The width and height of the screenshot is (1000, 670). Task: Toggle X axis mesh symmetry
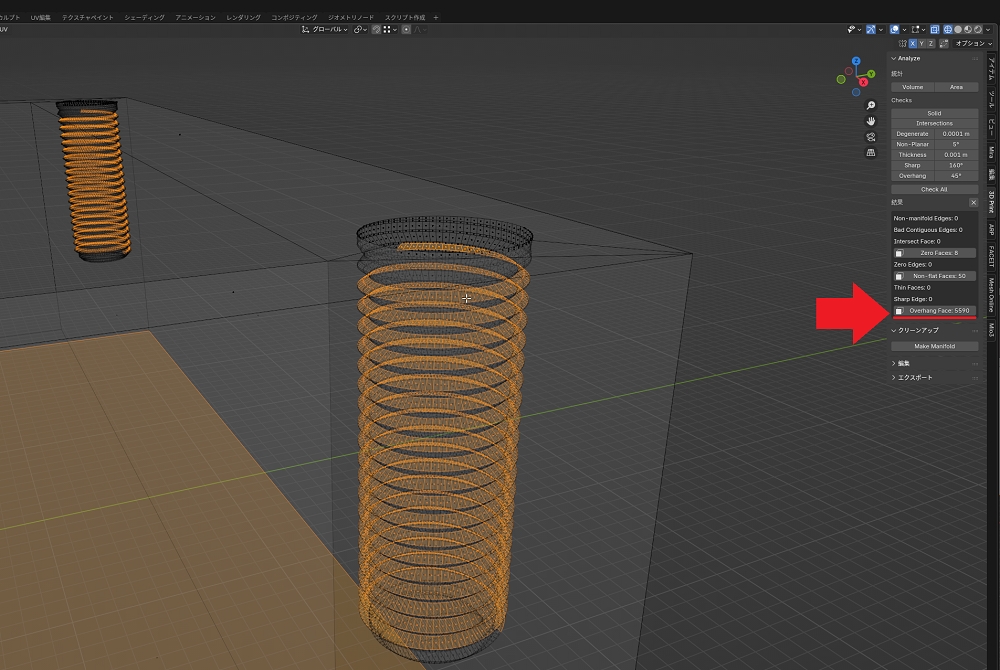(x=912, y=44)
